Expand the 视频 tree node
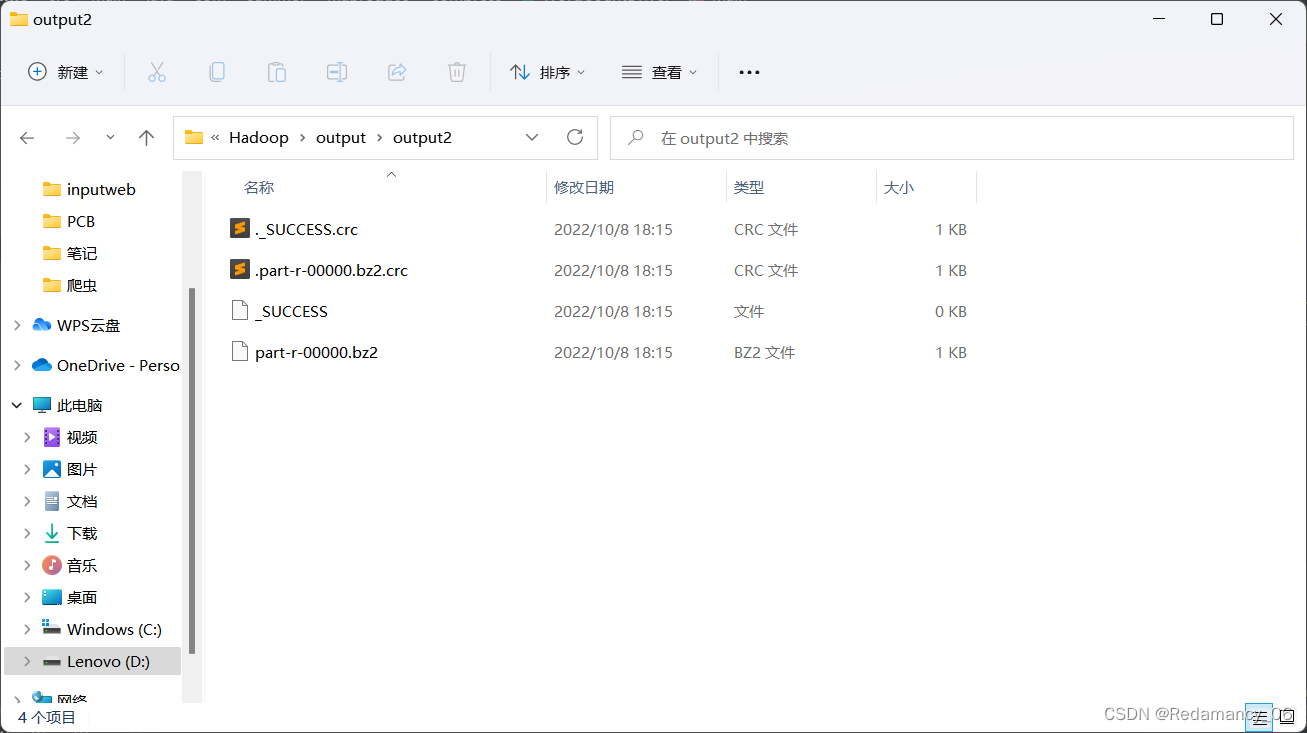Image resolution: width=1307 pixels, height=733 pixels. click(x=28, y=437)
